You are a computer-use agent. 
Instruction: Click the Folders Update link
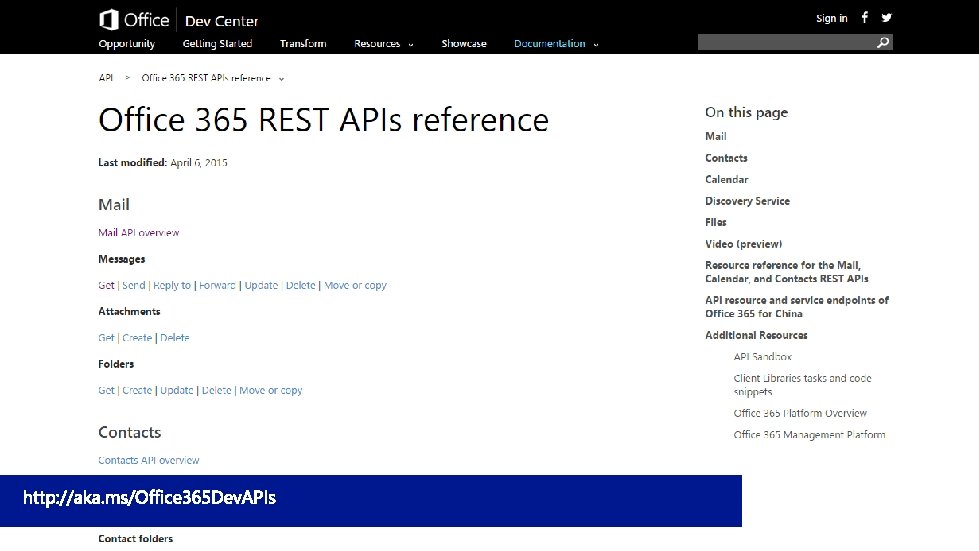click(177, 390)
